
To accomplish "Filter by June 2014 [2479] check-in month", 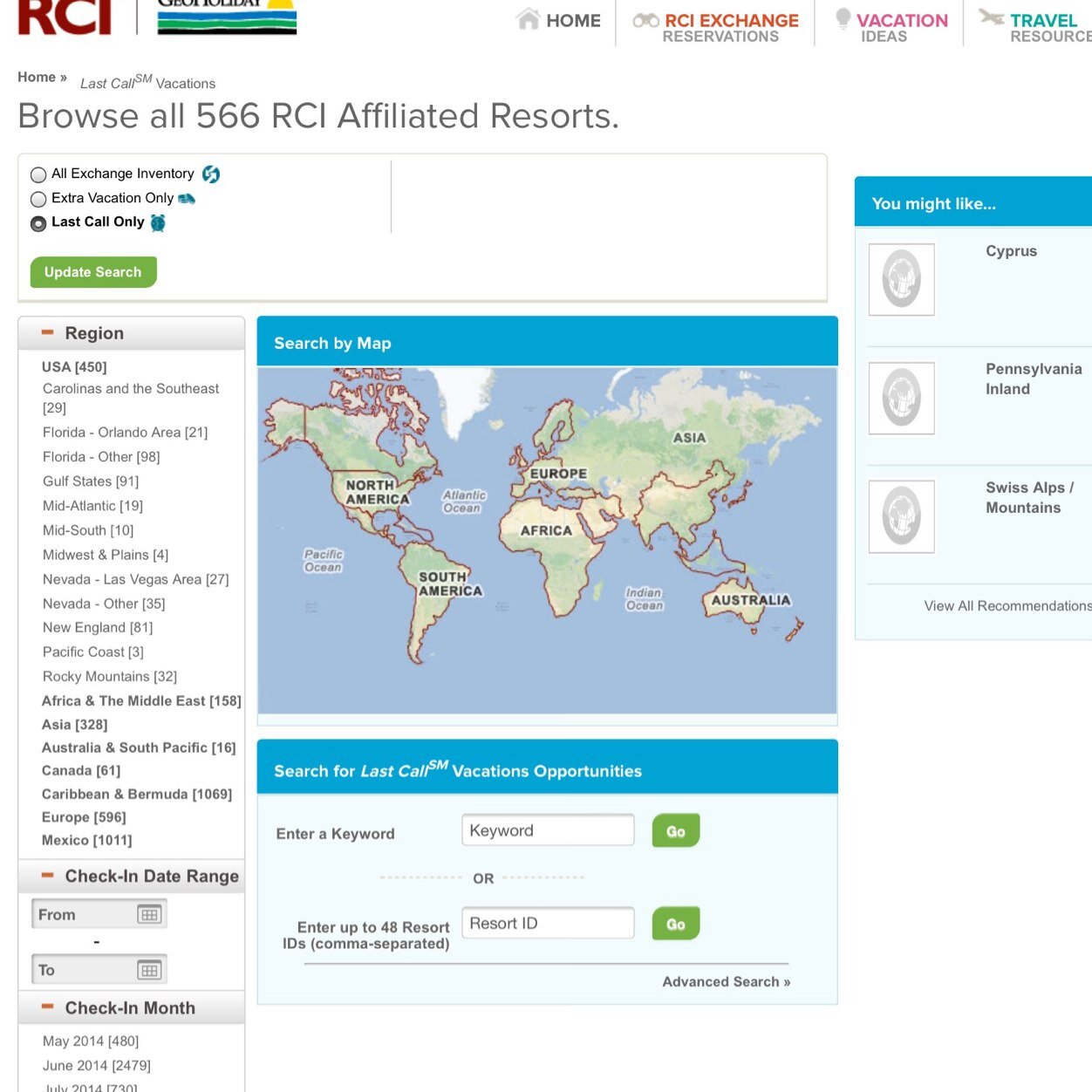I will tap(97, 1066).
